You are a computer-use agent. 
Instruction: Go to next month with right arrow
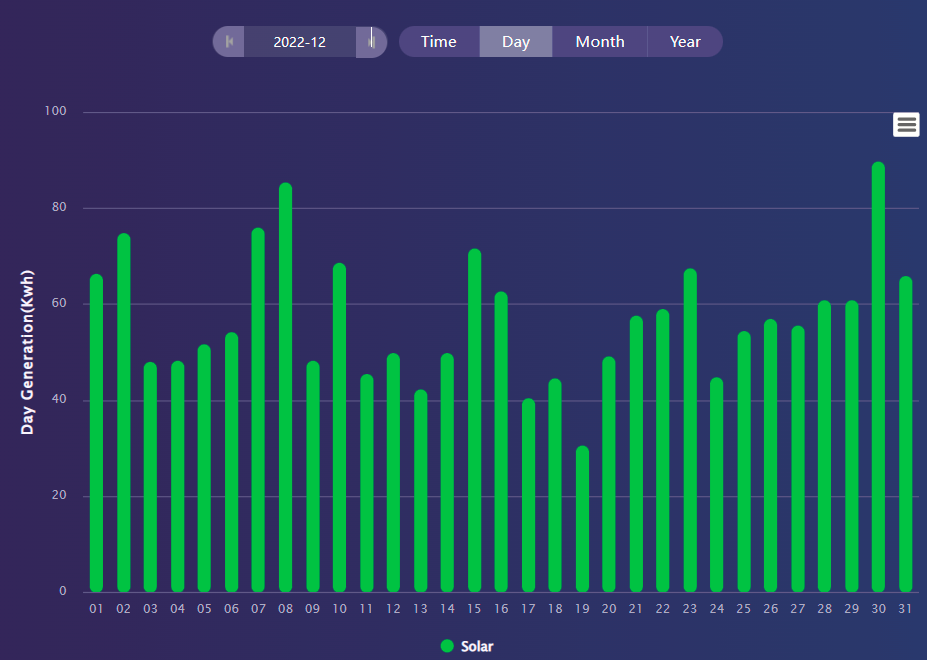pos(371,42)
